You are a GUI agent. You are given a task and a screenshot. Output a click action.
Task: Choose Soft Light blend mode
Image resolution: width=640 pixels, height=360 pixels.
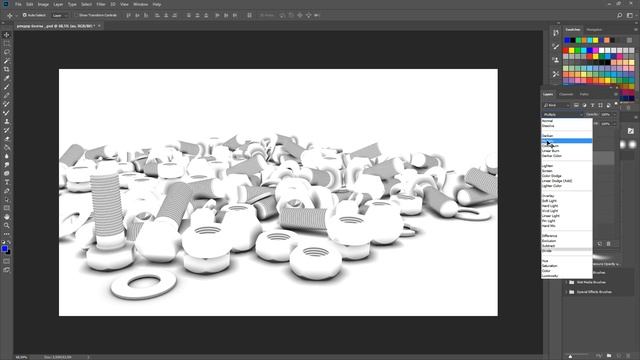567,201
